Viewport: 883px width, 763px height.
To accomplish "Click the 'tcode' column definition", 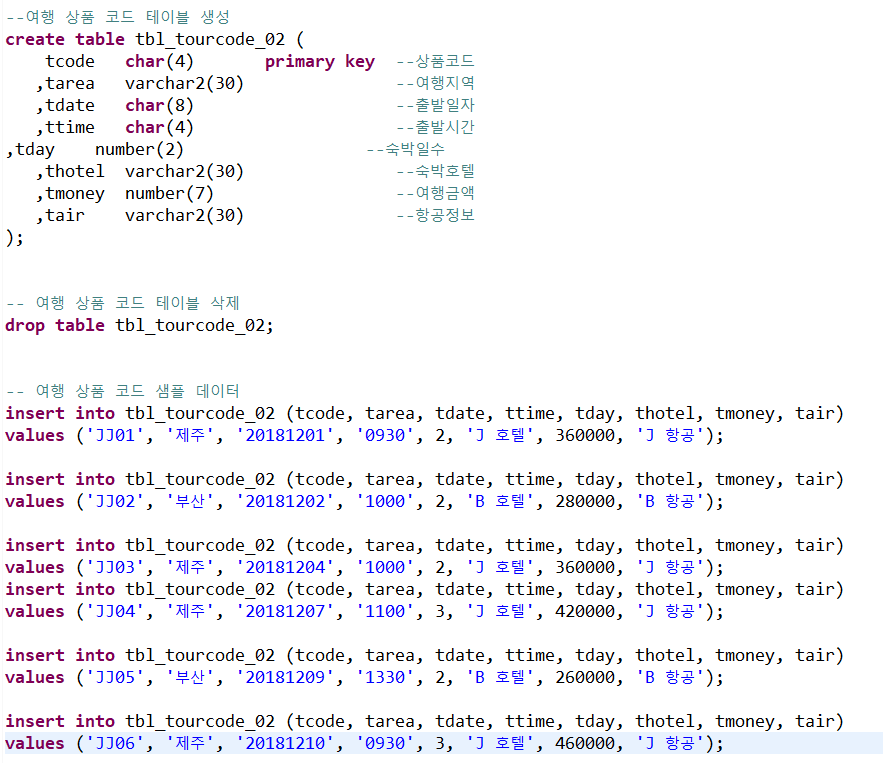I will 70,61.
